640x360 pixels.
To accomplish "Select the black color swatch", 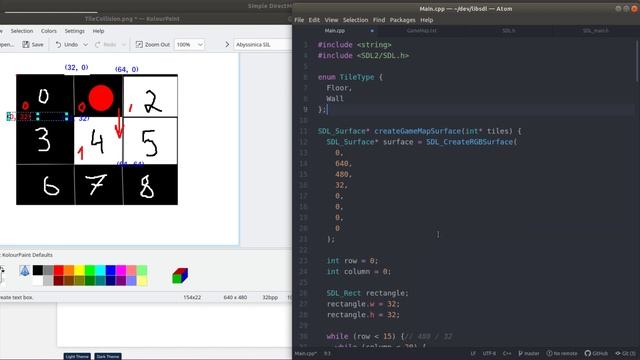I will [x=38, y=270].
